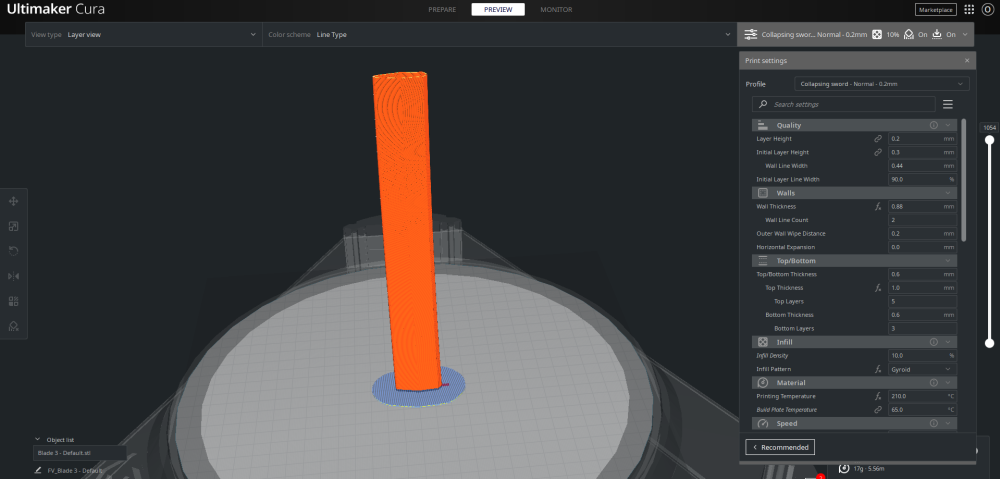Select the Rotate tool icon
The image size is (1000, 479).
tap(13, 251)
